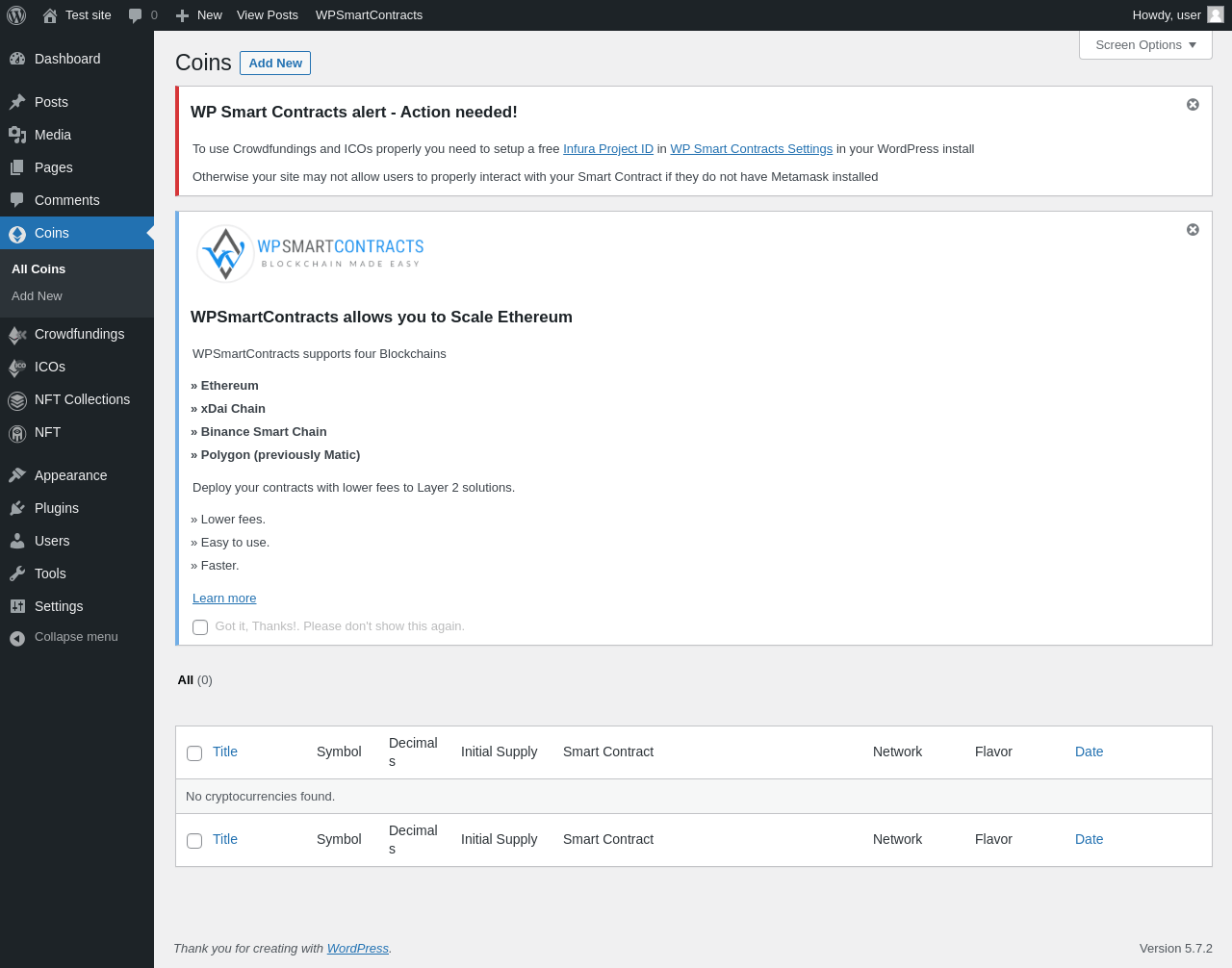Select the All (0) filter link
The height and width of the screenshot is (968, 1232).
coord(195,679)
